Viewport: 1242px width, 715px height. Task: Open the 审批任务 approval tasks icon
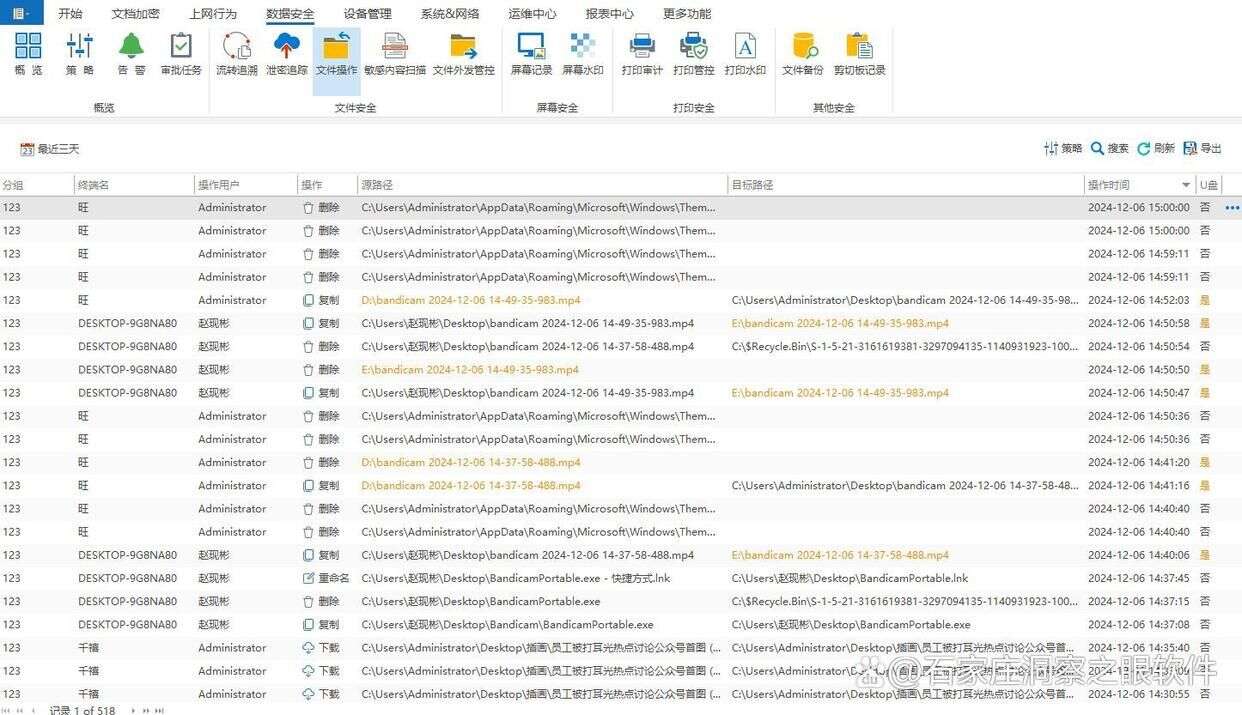pyautogui.click(x=180, y=52)
